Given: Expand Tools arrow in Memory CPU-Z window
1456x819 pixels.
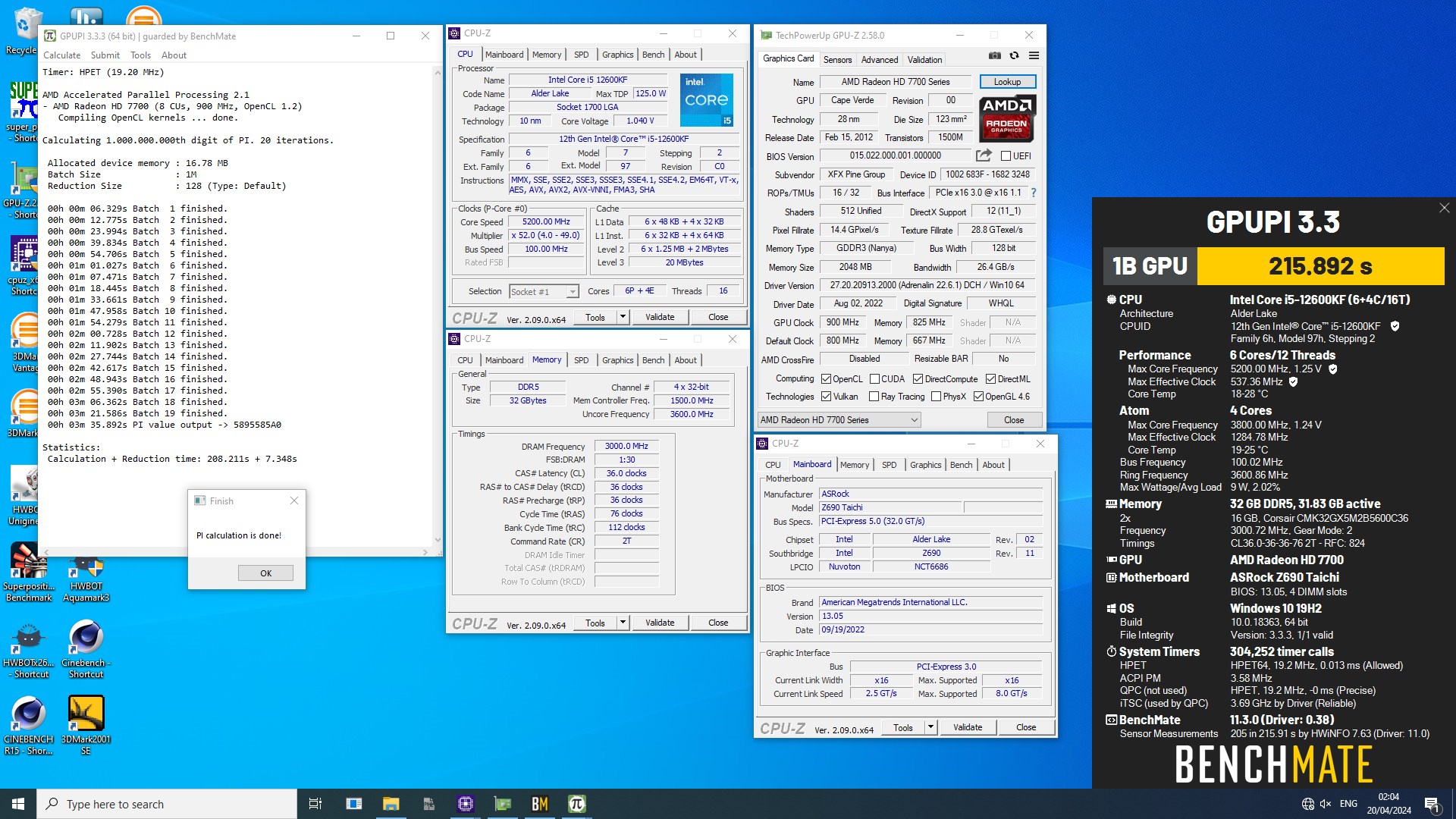Looking at the screenshot, I should click(x=623, y=623).
